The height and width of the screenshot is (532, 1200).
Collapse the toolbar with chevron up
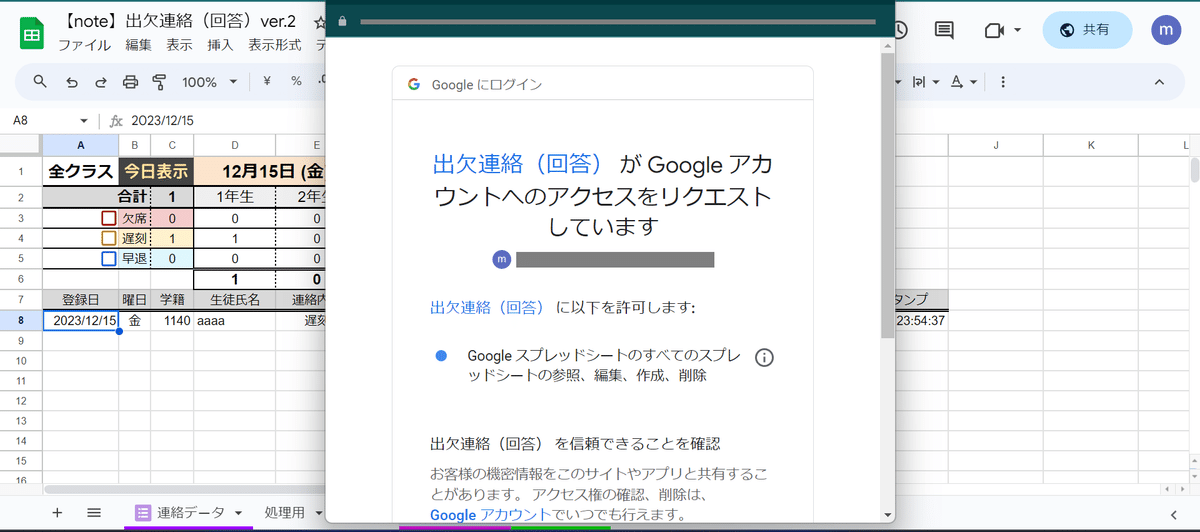pyautogui.click(x=1160, y=82)
